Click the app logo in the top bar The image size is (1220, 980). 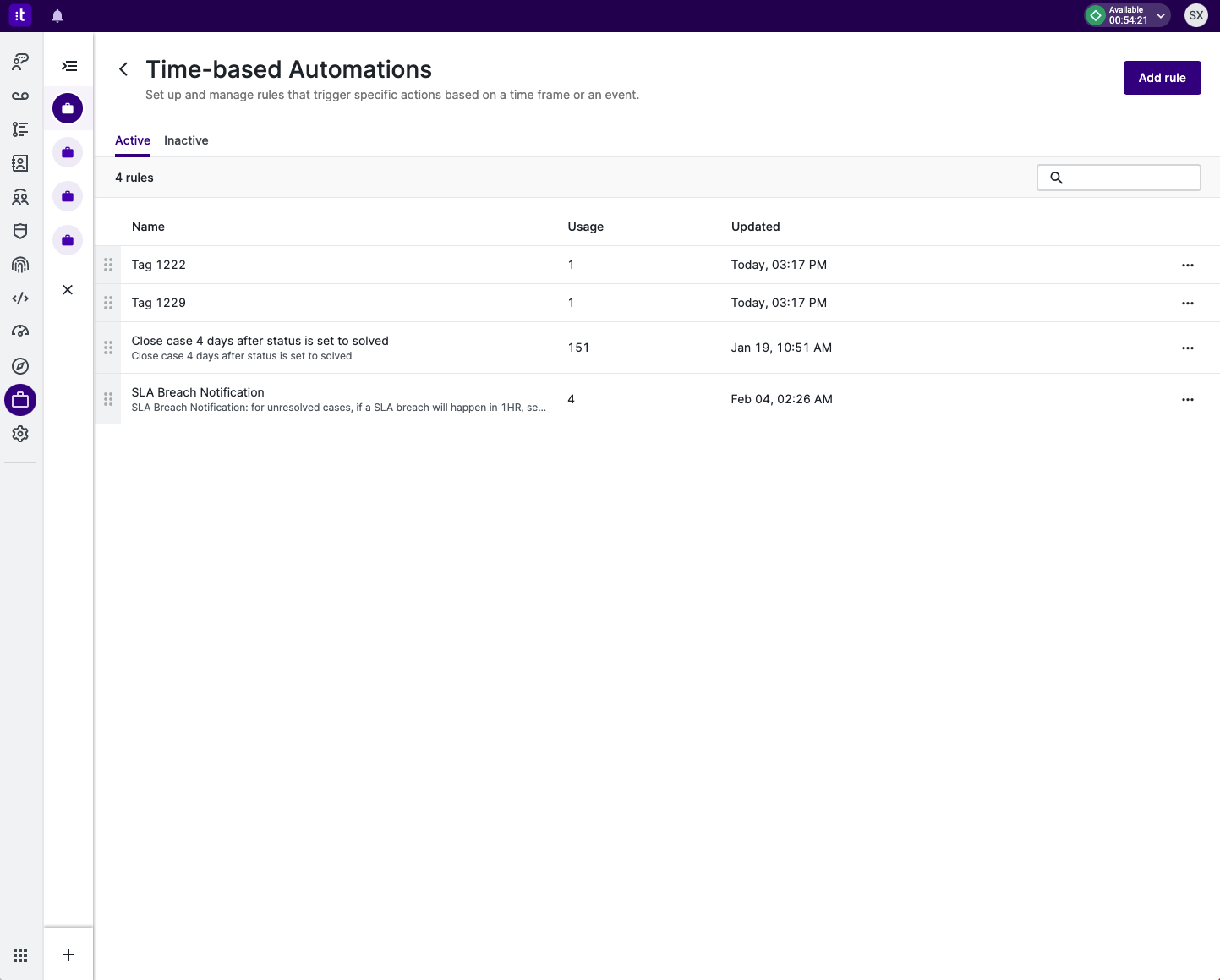tap(20, 15)
